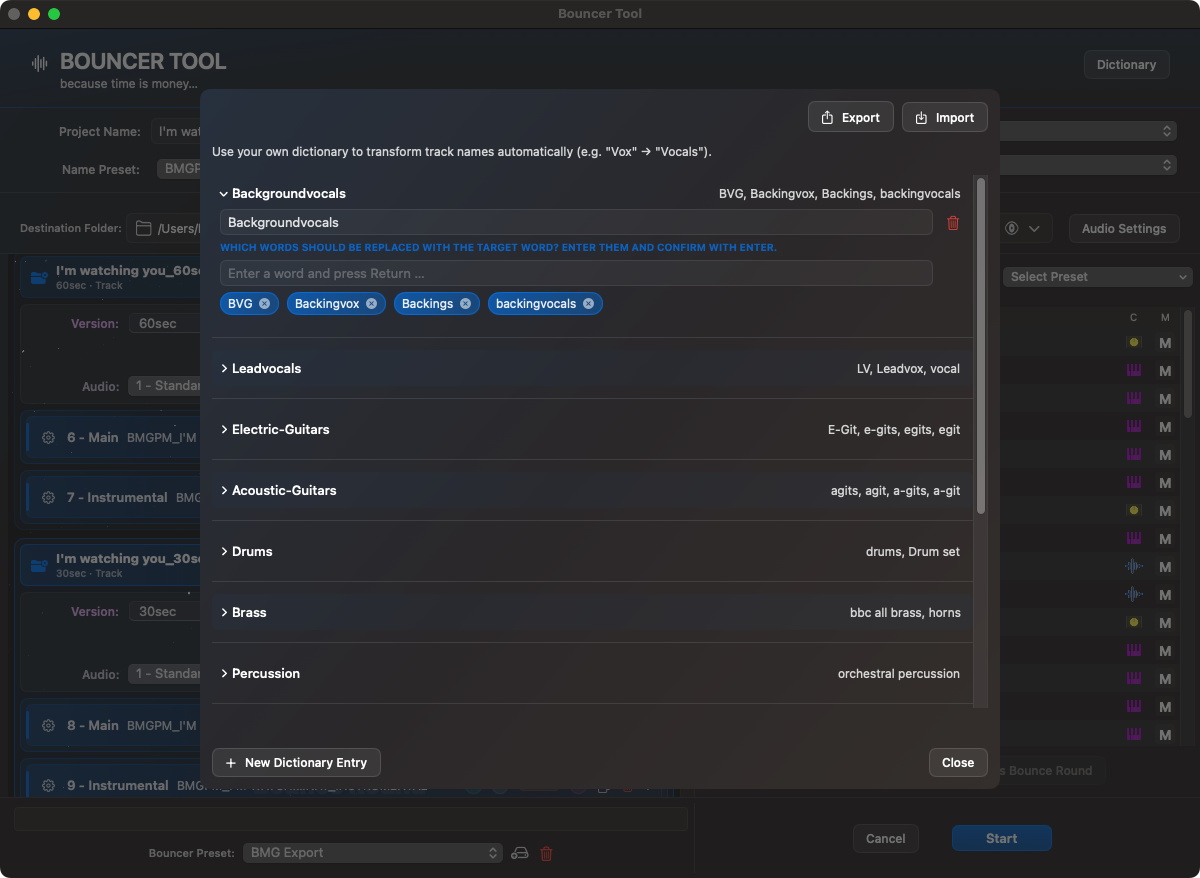Delete the Backgroundvocals entry with trash icon
Screen dimensions: 1200x878
(x=953, y=223)
